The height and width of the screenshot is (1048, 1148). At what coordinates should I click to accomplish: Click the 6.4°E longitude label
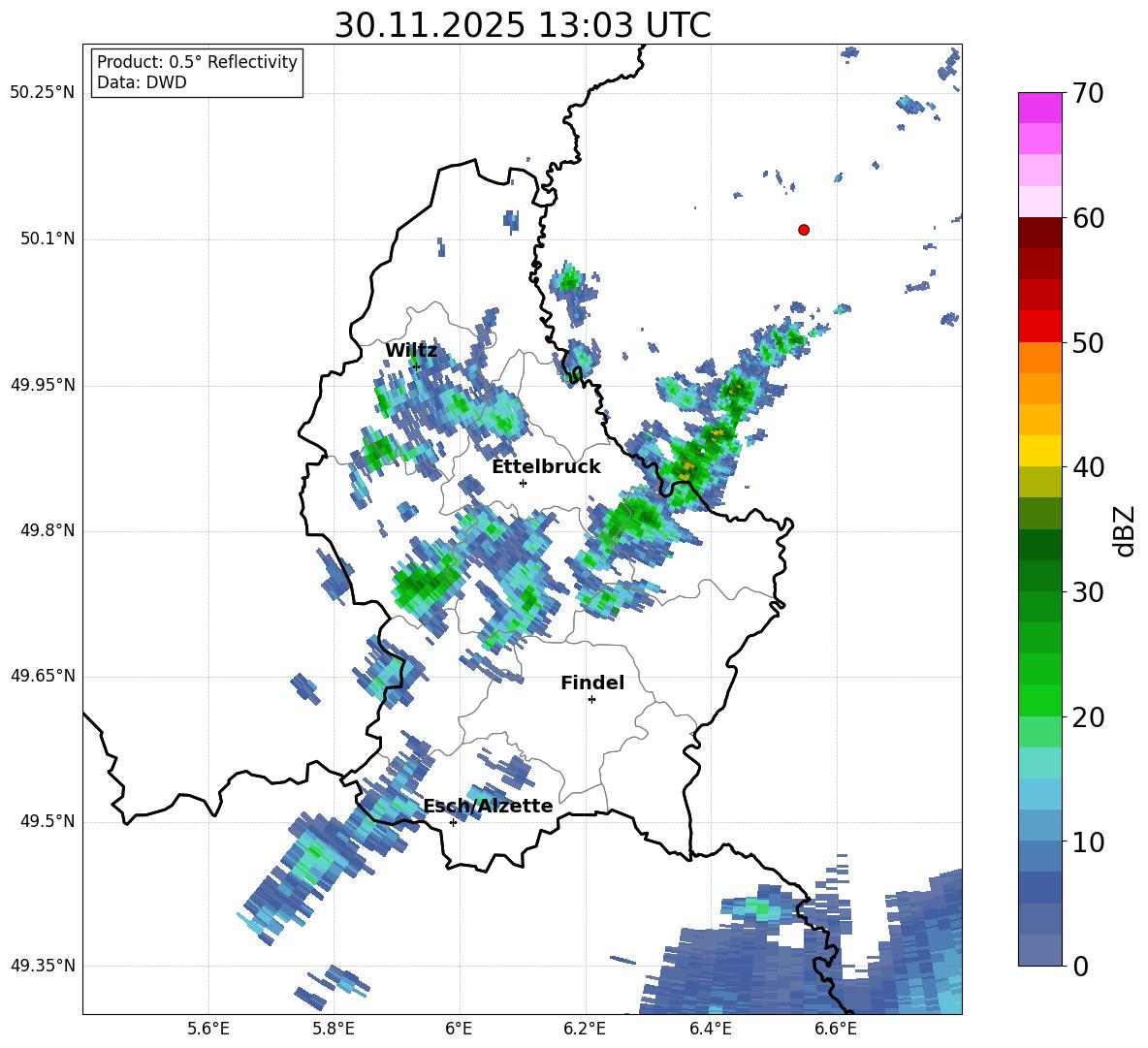(x=710, y=1029)
